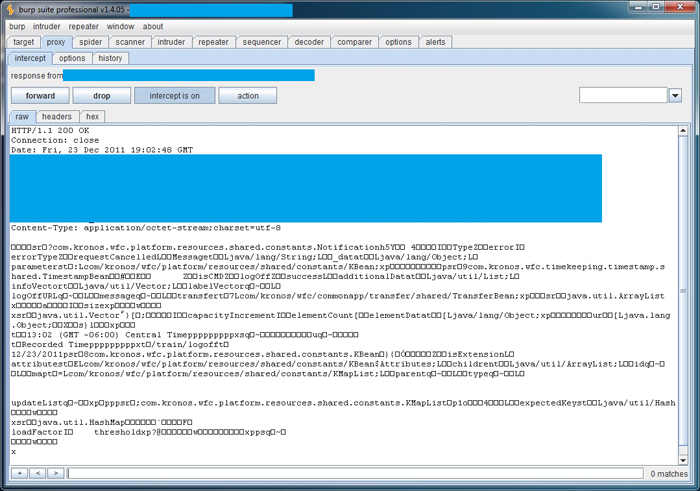Open the window menu
The height and width of the screenshot is (491, 700).
pyautogui.click(x=121, y=26)
